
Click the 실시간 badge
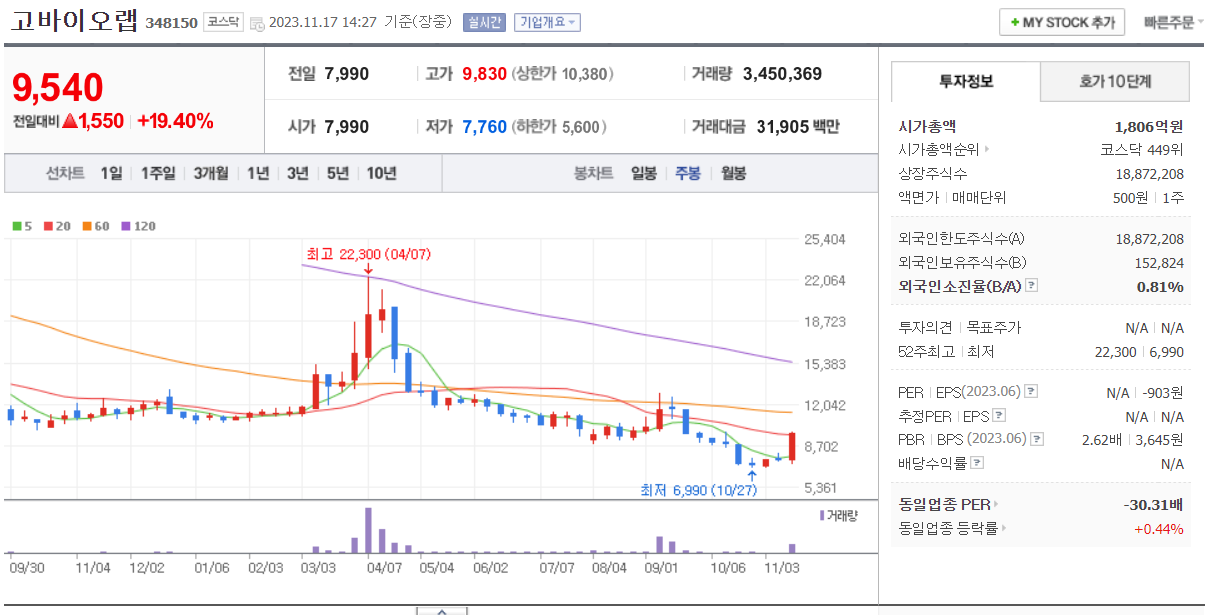tap(484, 23)
